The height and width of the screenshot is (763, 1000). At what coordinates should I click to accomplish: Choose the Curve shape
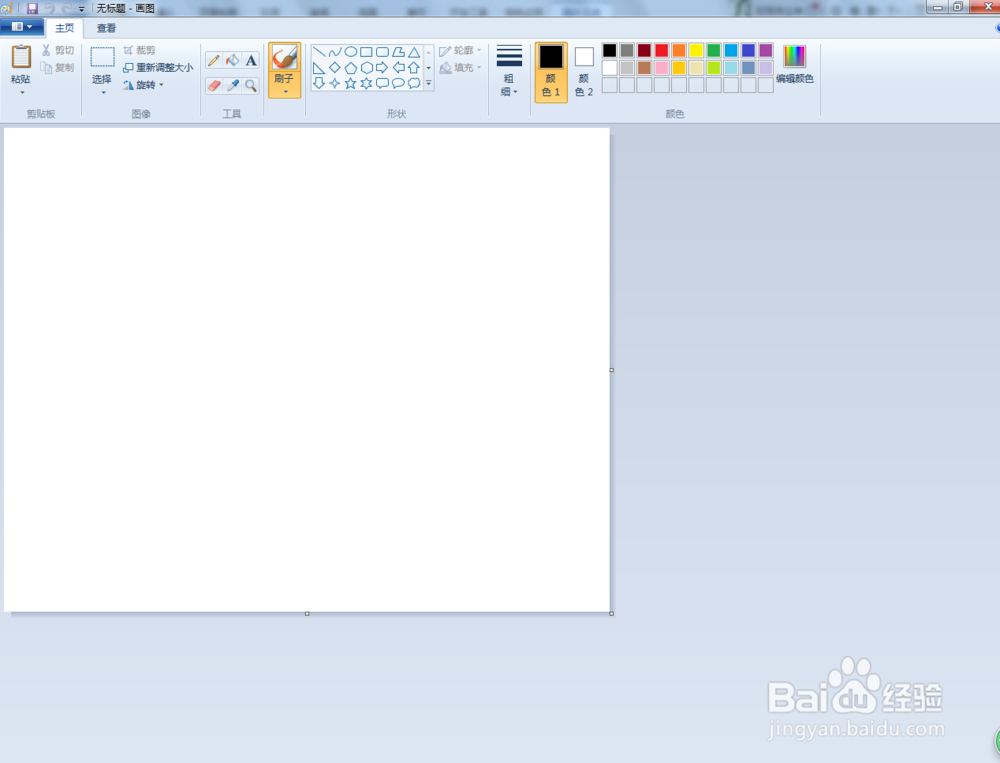pyautogui.click(x=335, y=52)
